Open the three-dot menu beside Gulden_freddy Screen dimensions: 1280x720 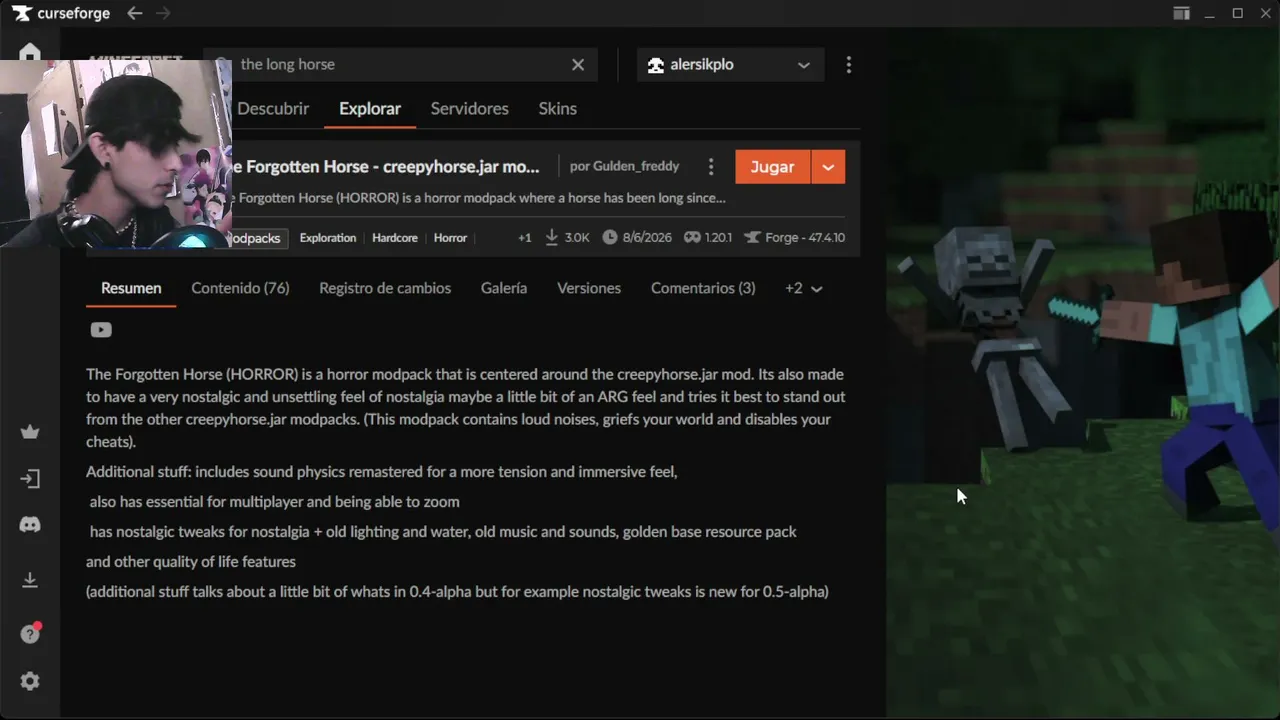click(711, 167)
